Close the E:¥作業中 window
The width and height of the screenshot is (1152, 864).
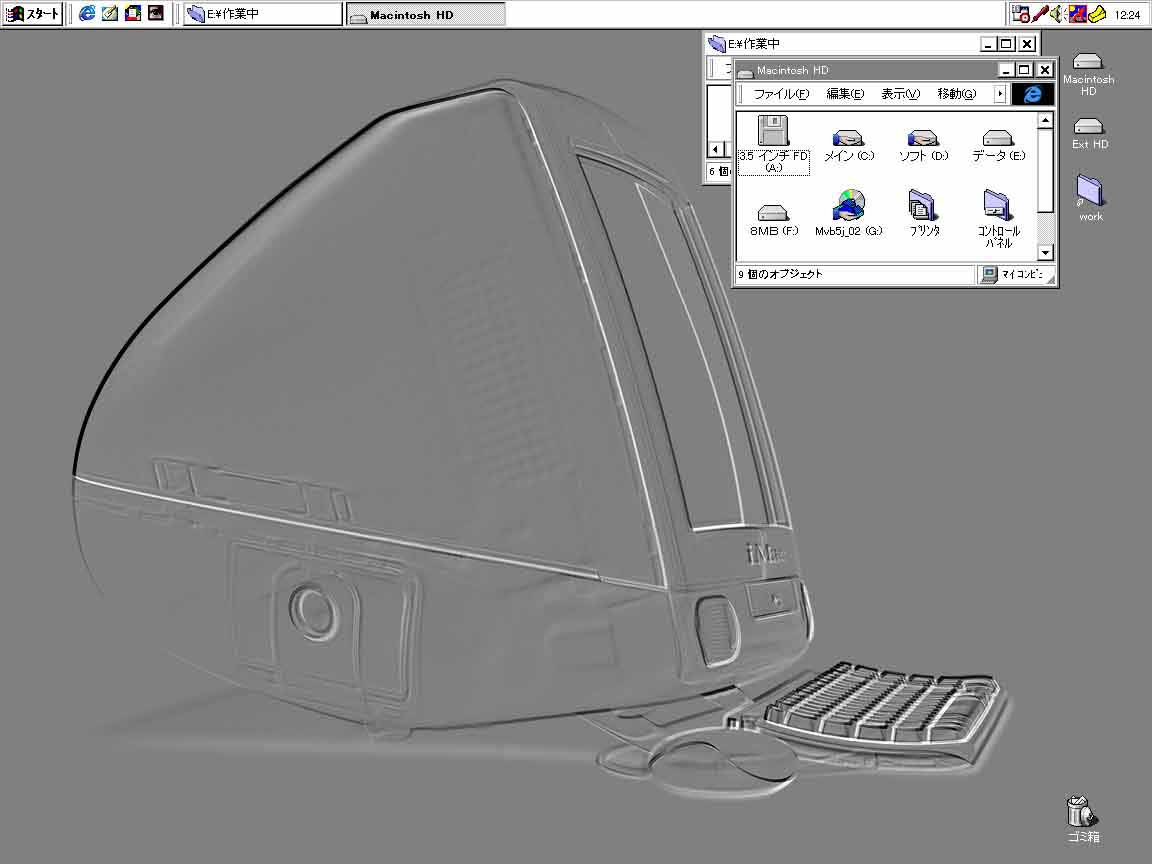click(x=1026, y=44)
